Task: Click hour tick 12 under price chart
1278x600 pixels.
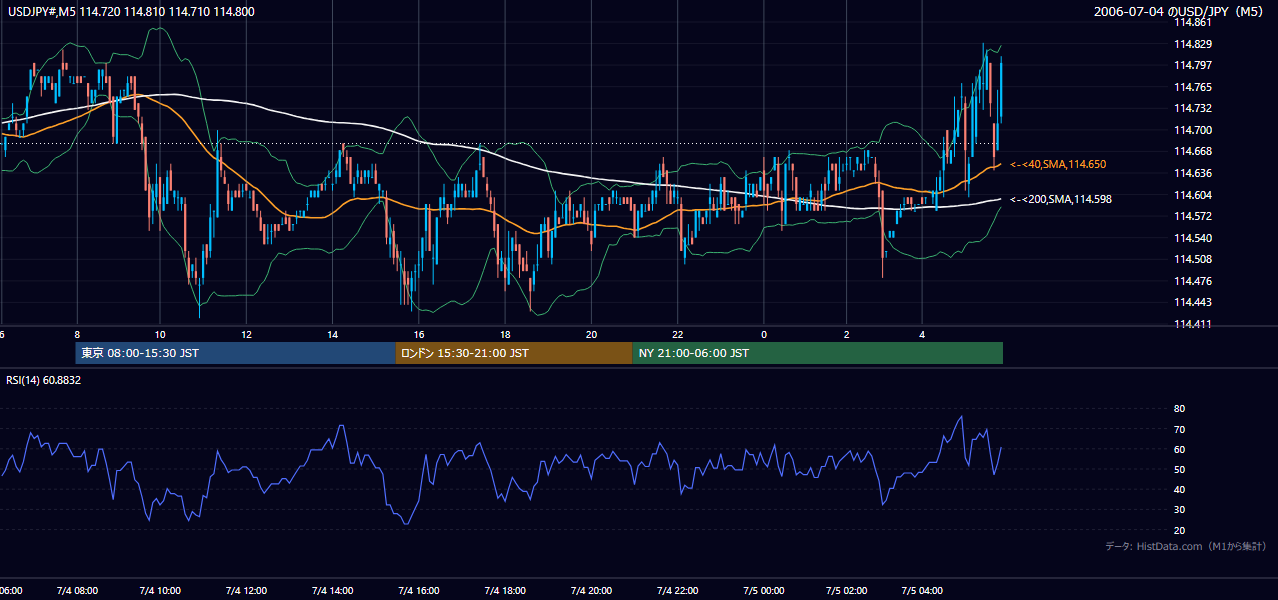Action: tap(246, 334)
